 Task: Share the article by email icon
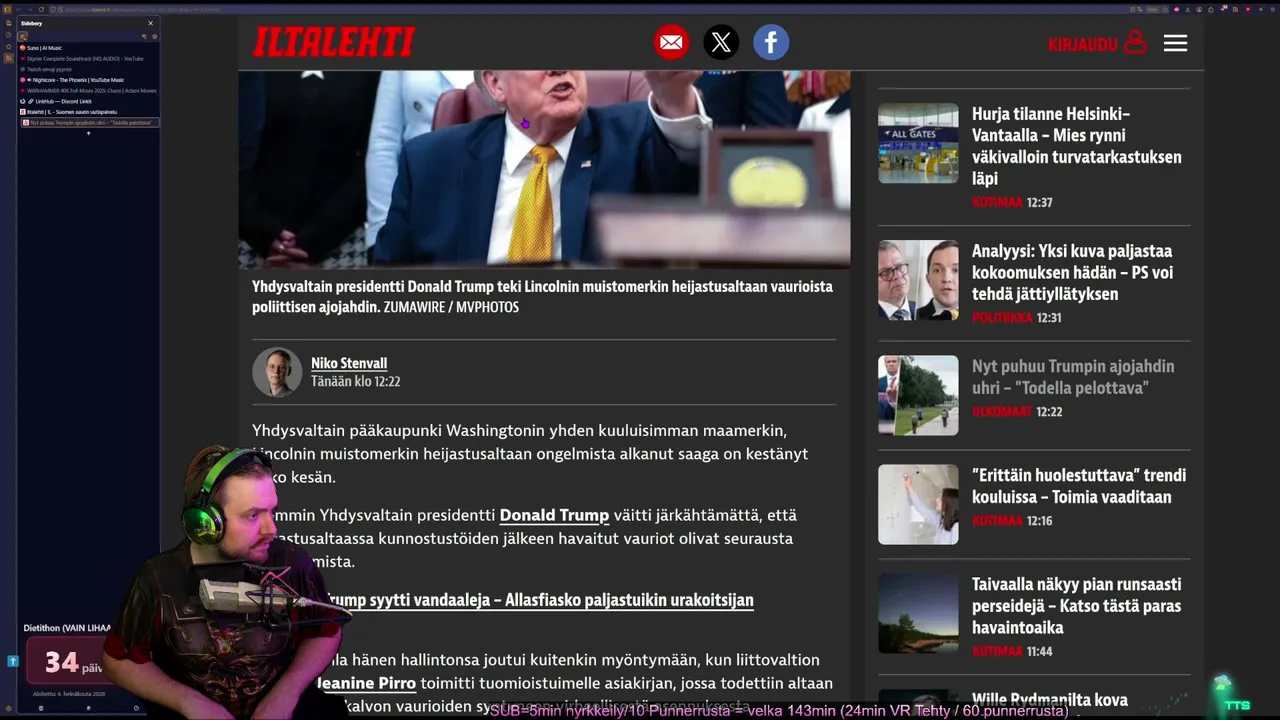[x=671, y=43]
